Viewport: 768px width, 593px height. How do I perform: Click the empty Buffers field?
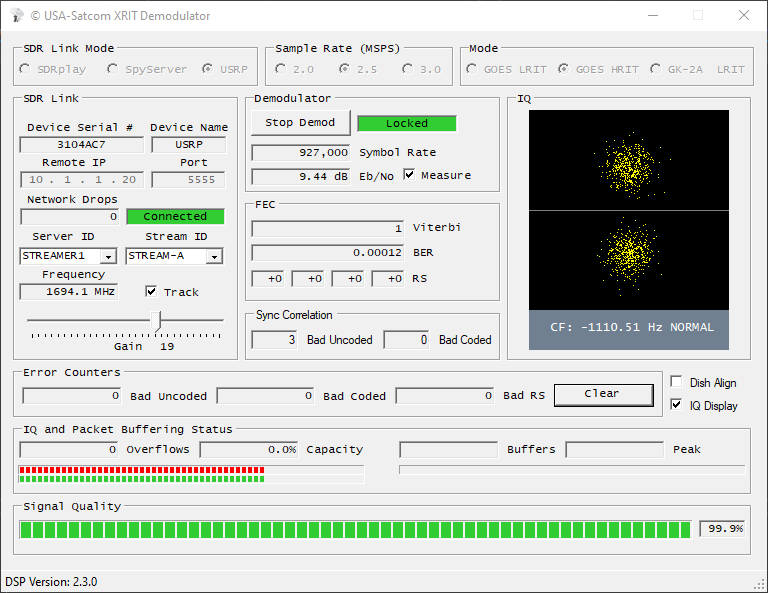coord(449,450)
